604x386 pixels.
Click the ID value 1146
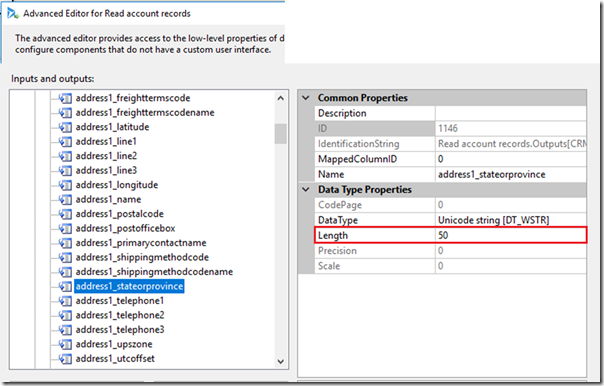pyautogui.click(x=448, y=129)
